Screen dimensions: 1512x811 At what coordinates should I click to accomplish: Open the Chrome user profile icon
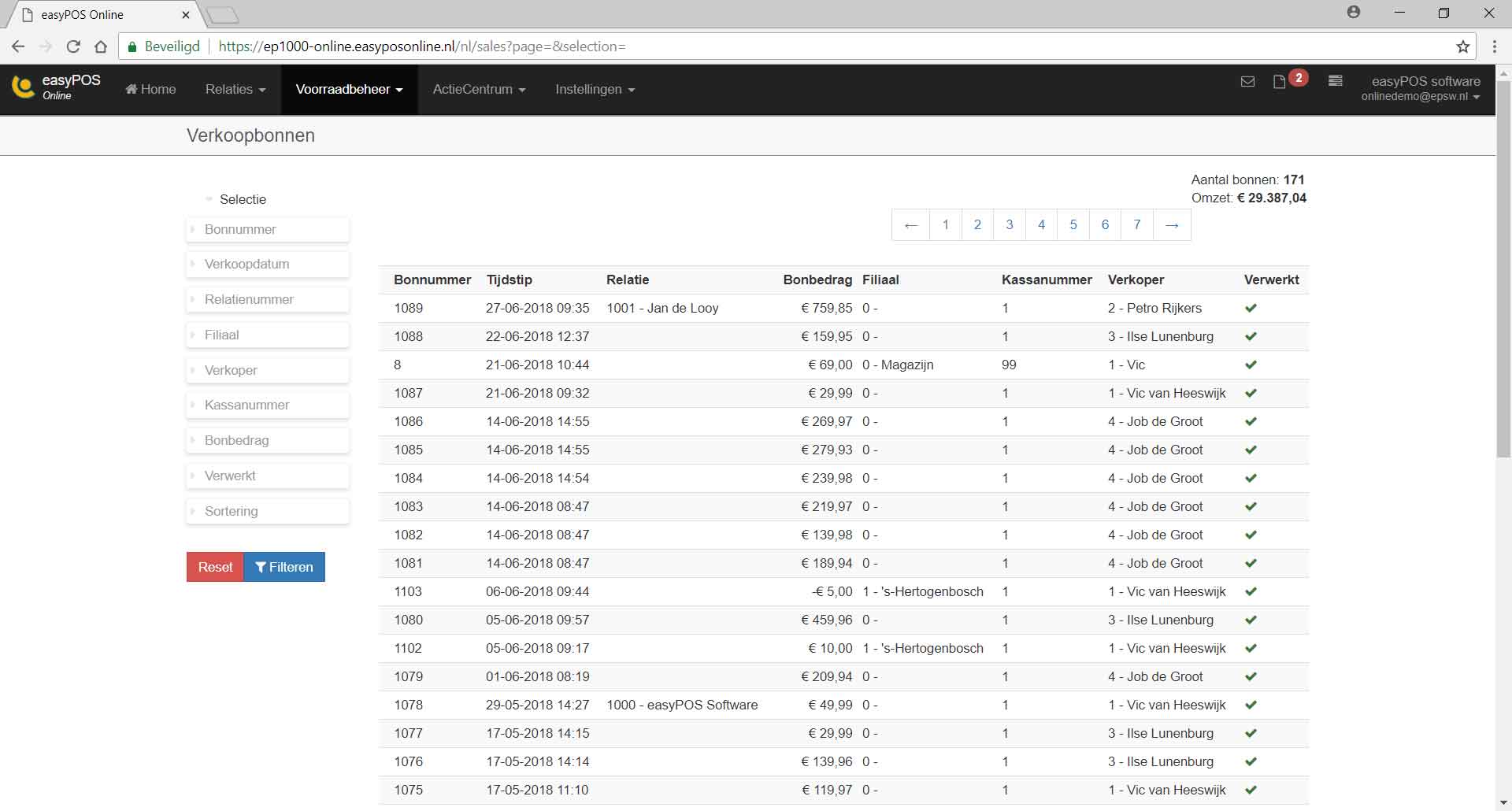[1354, 13]
